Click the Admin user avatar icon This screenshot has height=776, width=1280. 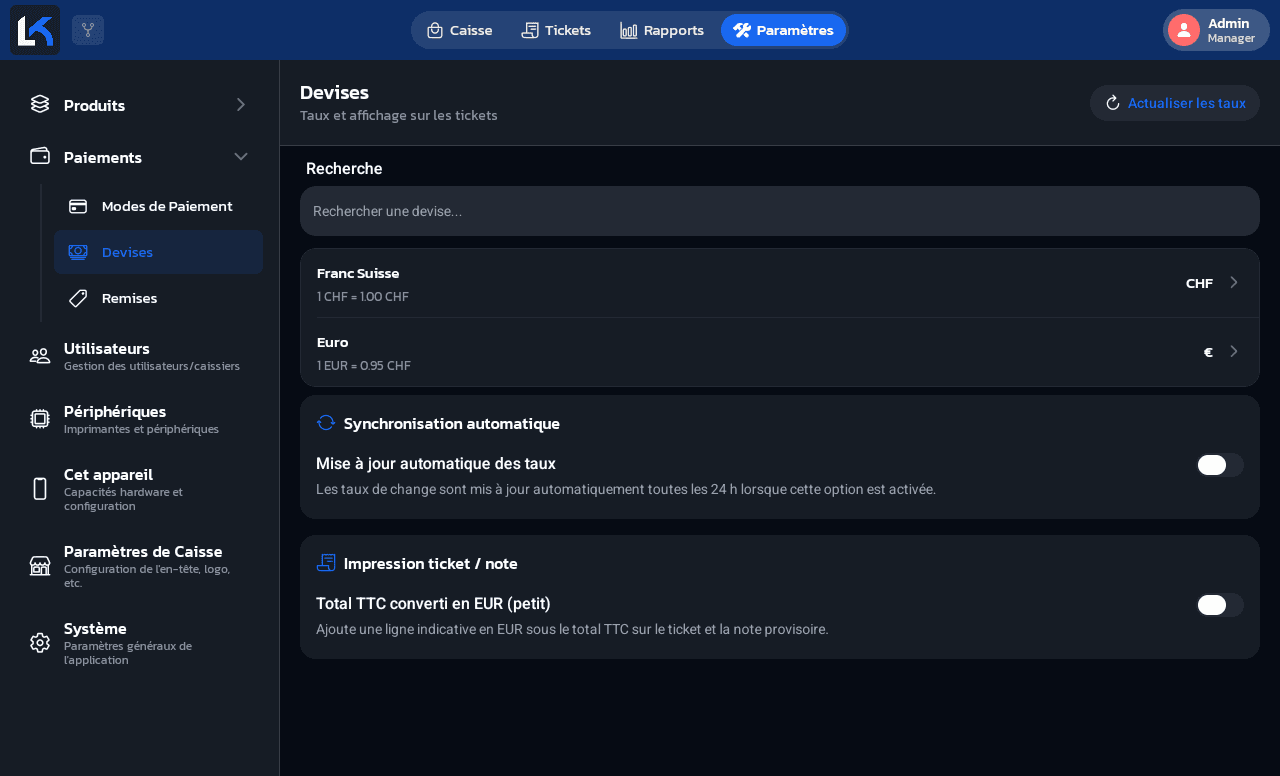(1184, 30)
